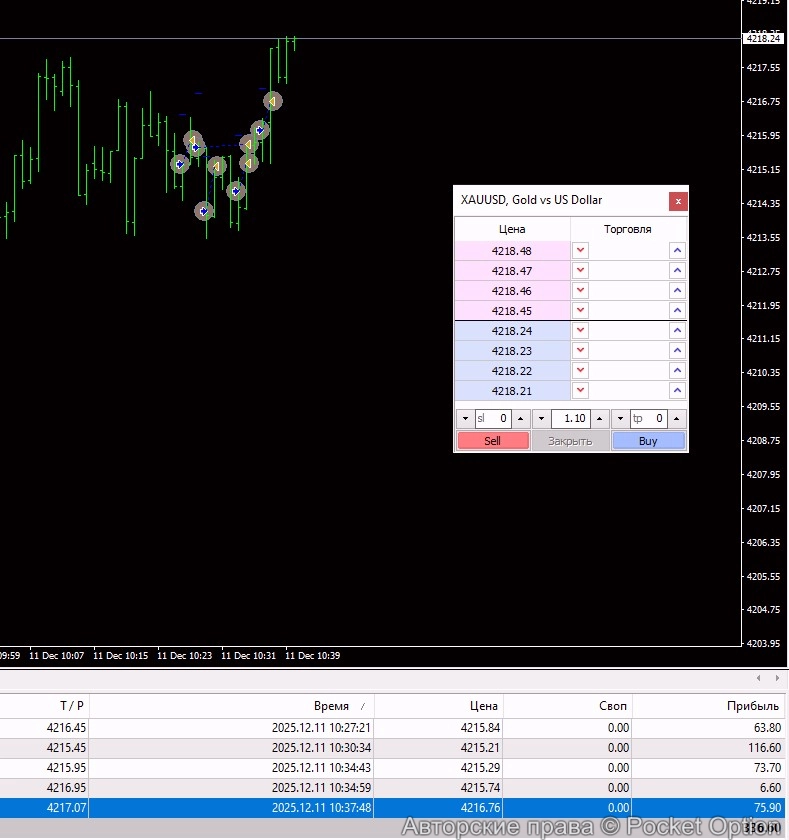Click the lot volume field showing 1.10
Image resolution: width=789 pixels, height=840 pixels.
[x=570, y=419]
